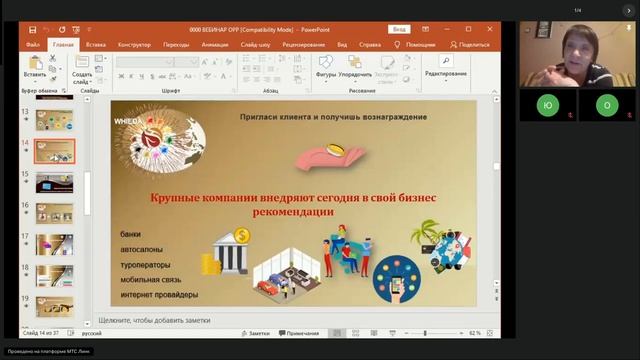Click the notes field to add notes
Viewport: 640px width, 360px height.
coord(296,320)
